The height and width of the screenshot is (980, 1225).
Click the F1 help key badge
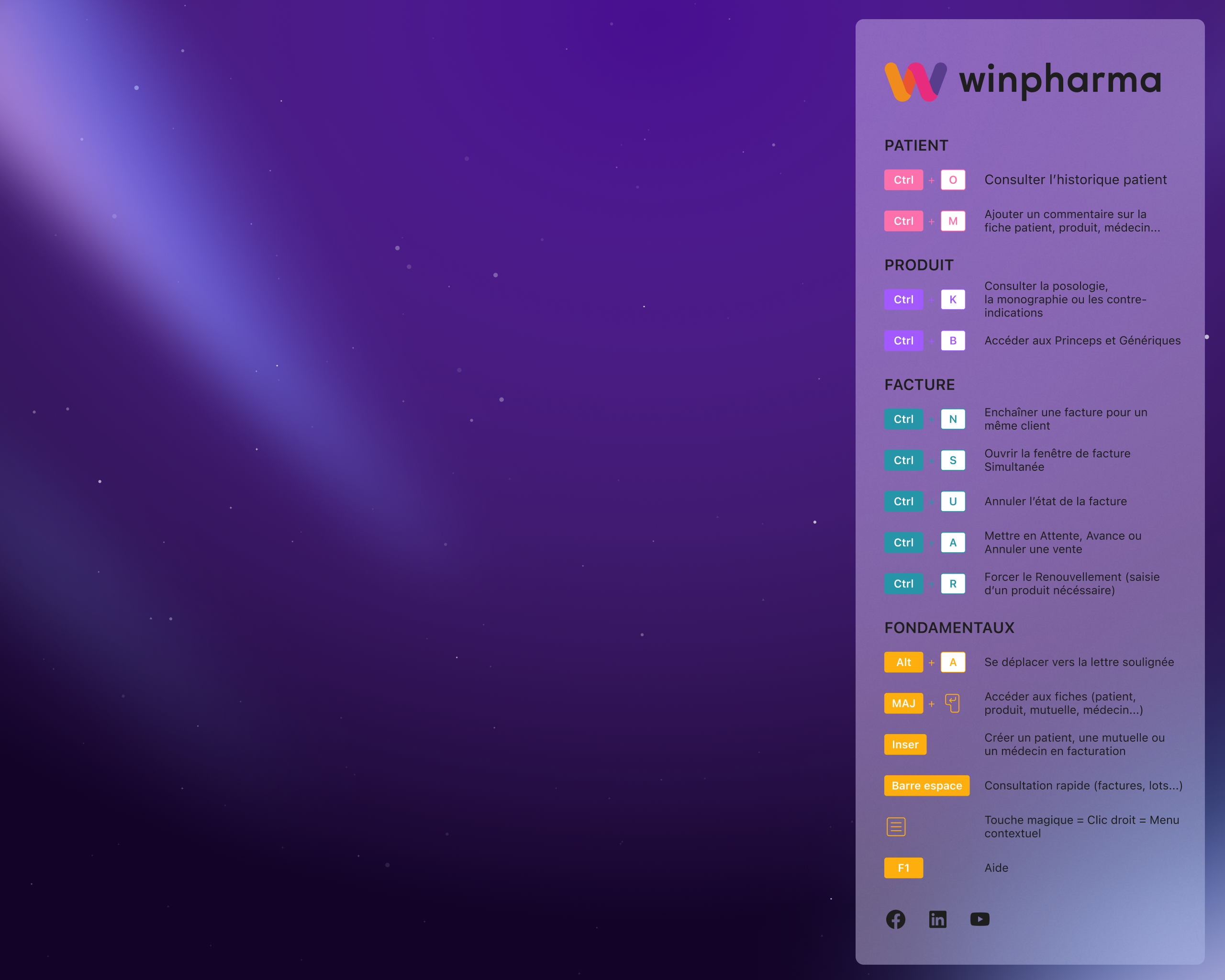coord(903,868)
